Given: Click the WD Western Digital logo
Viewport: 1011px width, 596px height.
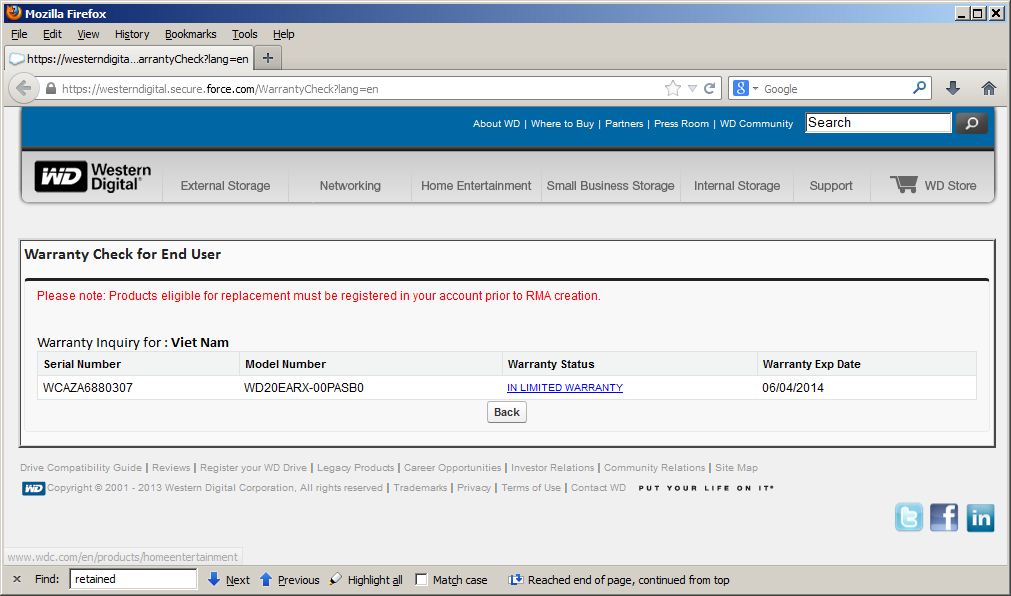Looking at the screenshot, I should [93, 177].
